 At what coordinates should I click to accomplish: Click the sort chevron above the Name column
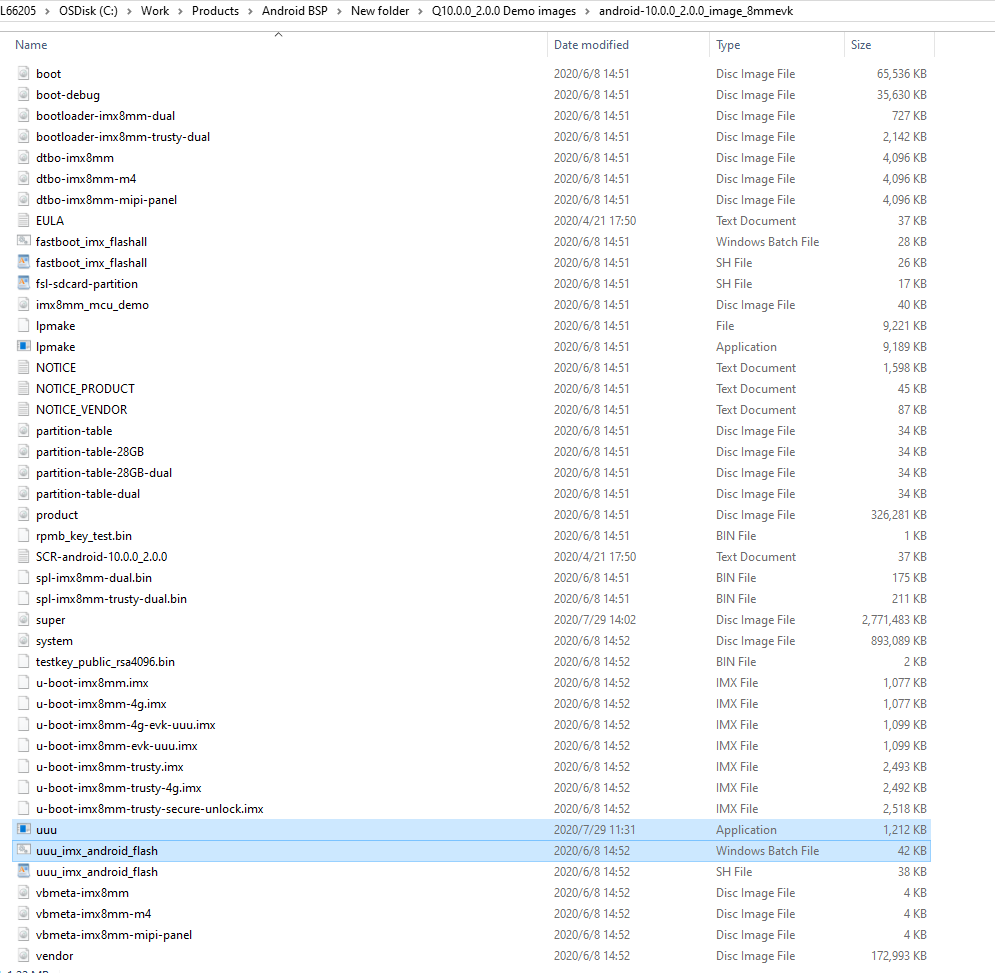(x=278, y=33)
